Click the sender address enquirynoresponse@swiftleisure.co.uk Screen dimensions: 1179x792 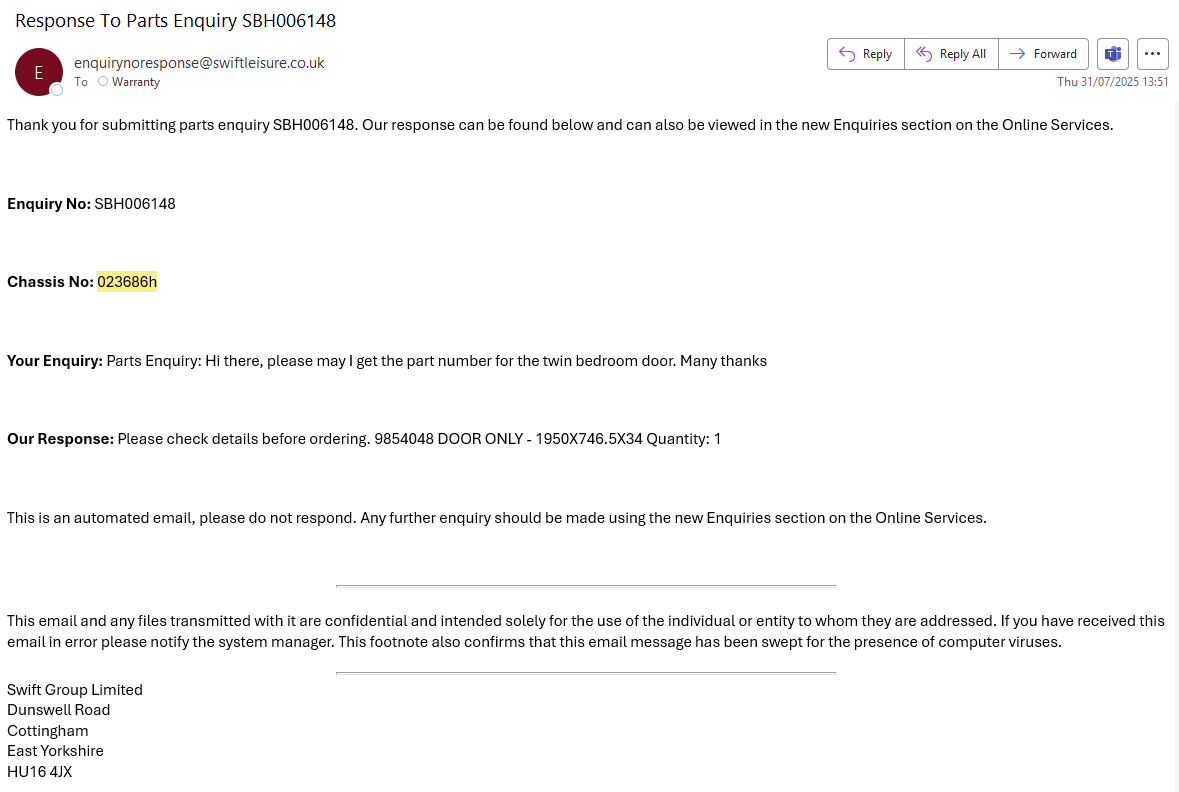199,62
